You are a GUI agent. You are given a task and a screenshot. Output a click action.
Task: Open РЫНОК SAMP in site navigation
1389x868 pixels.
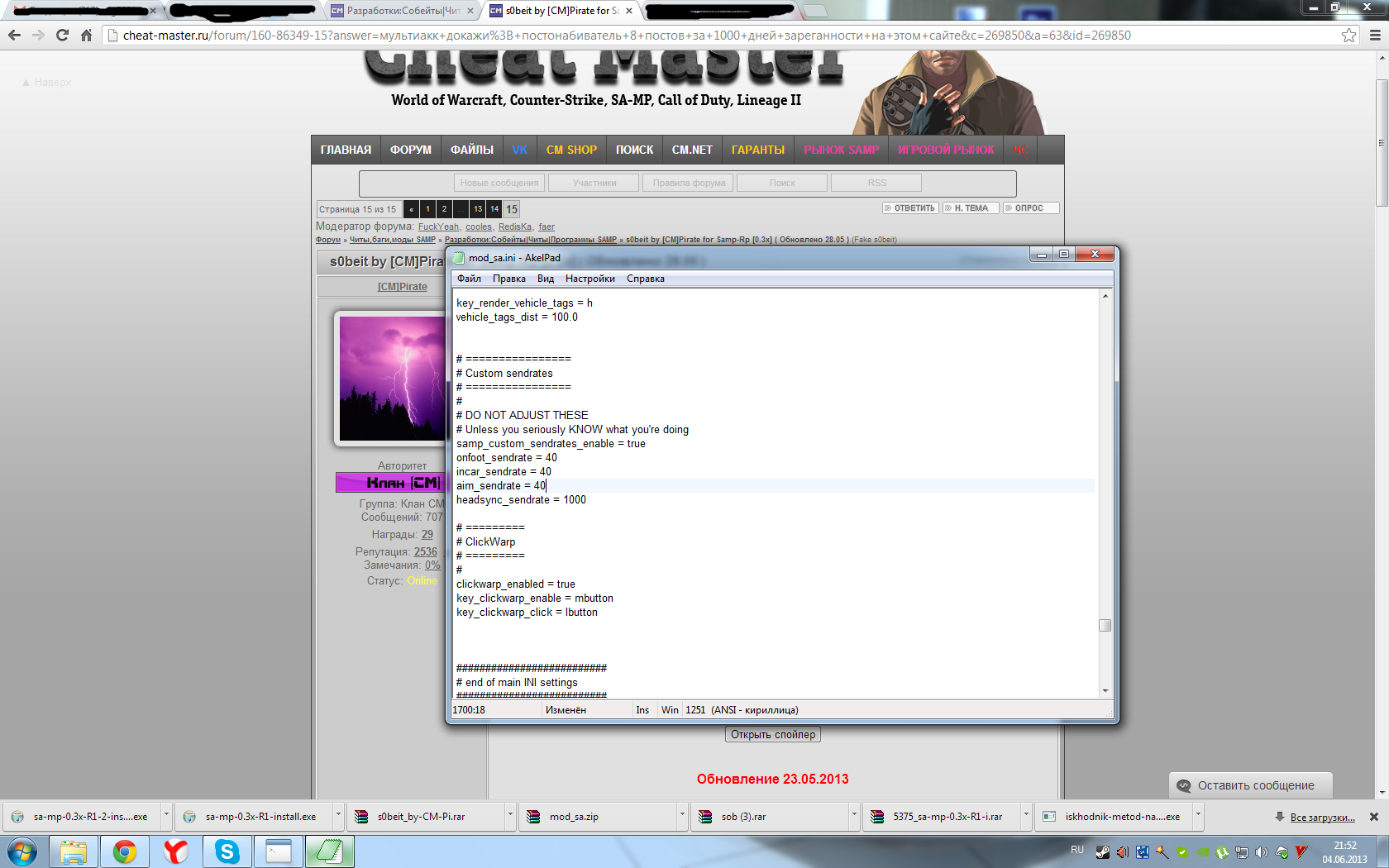842,150
